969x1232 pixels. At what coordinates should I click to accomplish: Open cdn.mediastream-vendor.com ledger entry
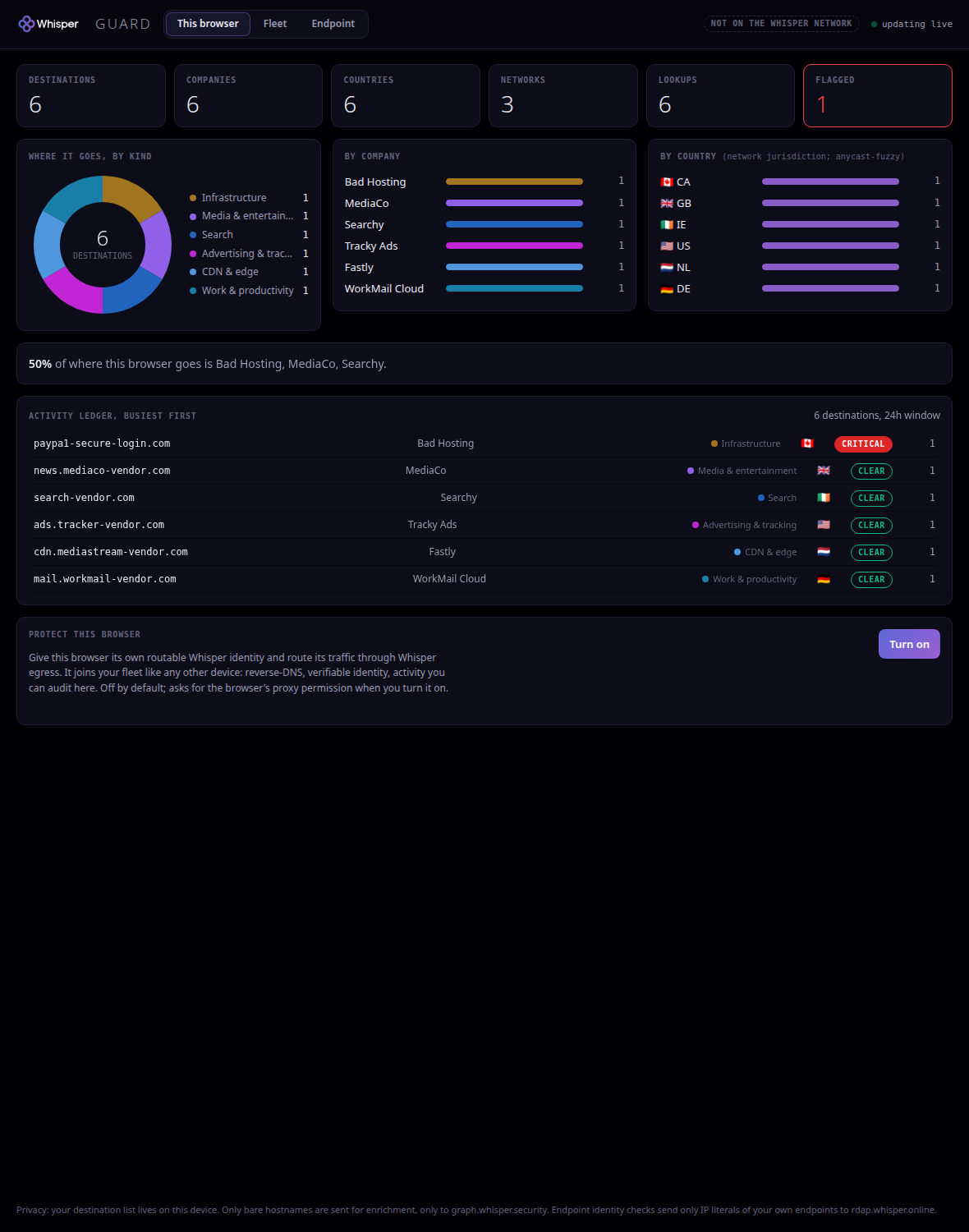pyautogui.click(x=484, y=552)
